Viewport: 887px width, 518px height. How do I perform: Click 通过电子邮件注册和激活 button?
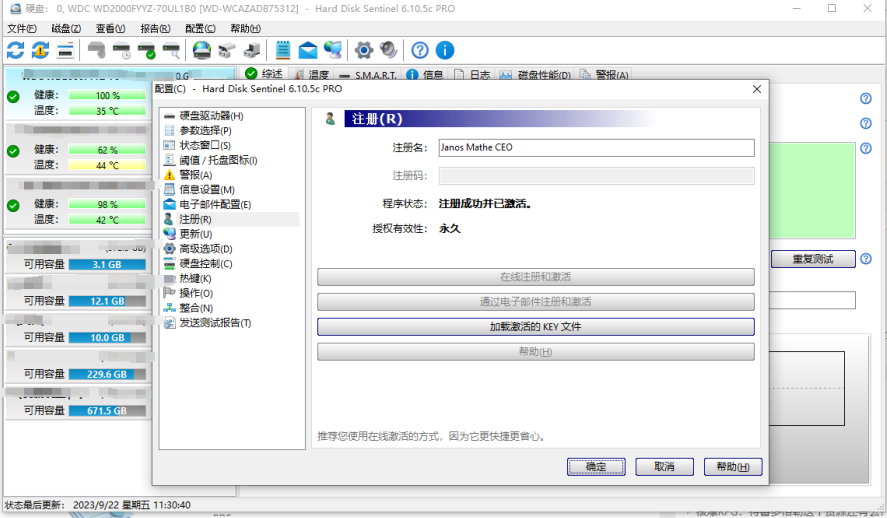point(536,301)
